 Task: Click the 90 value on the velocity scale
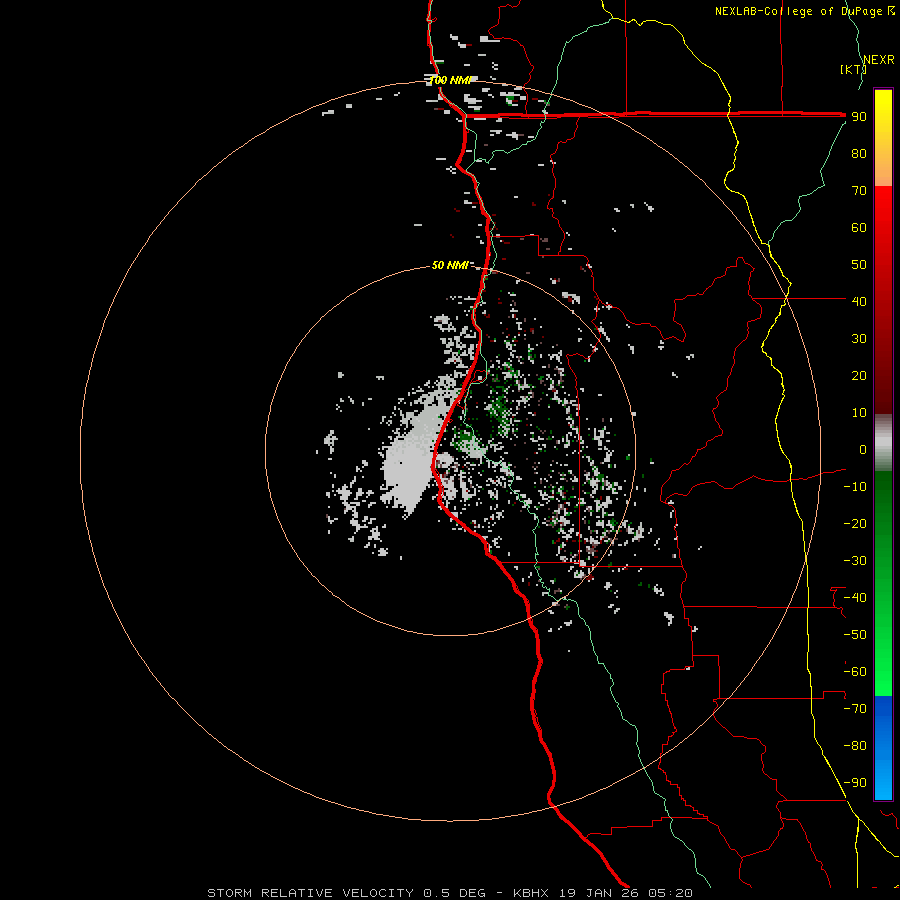click(x=859, y=117)
